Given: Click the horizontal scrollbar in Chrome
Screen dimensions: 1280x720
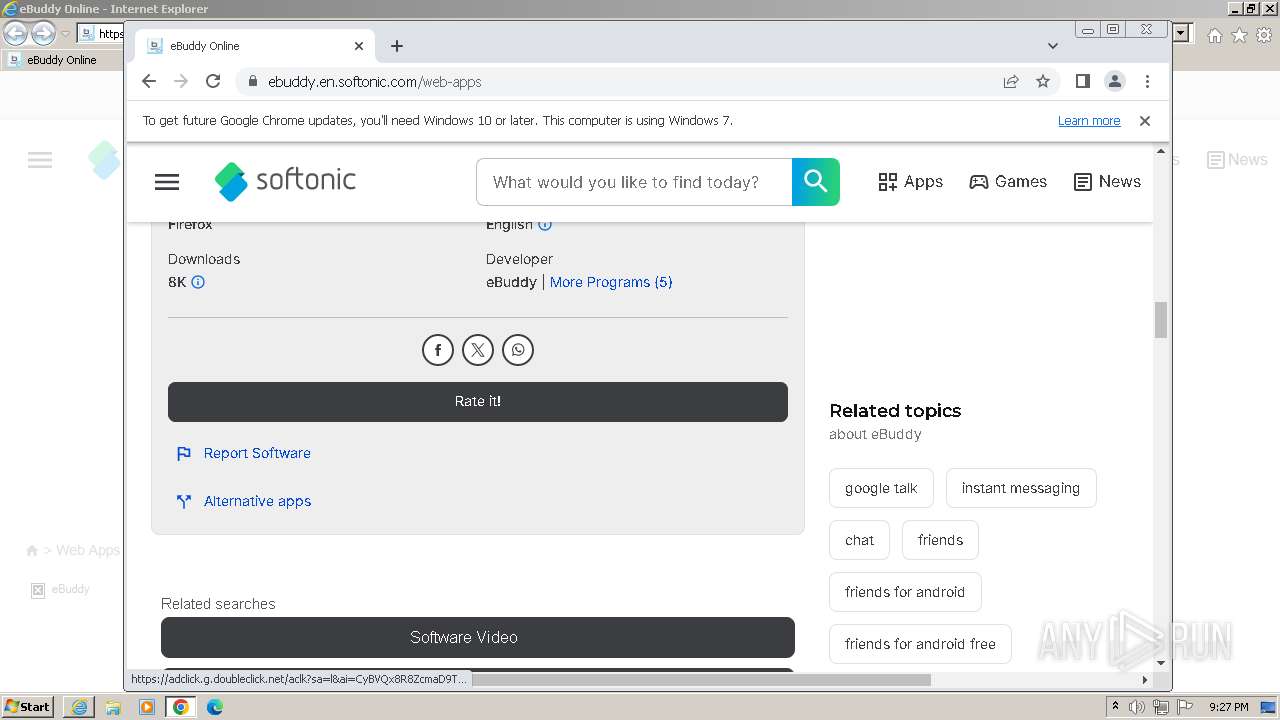Looking at the screenshot, I should tap(700, 680).
